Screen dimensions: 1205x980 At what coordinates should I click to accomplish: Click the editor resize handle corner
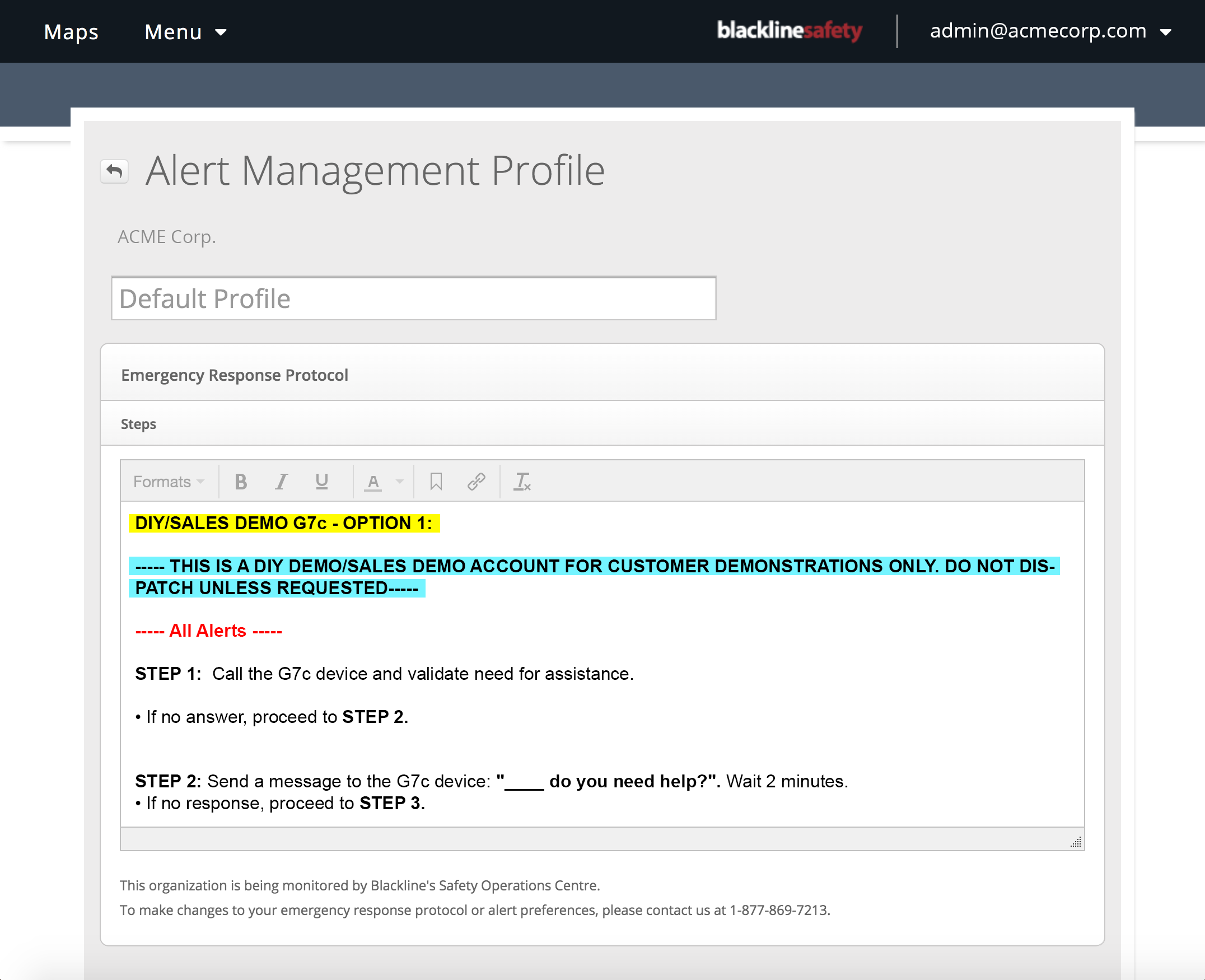1076,842
